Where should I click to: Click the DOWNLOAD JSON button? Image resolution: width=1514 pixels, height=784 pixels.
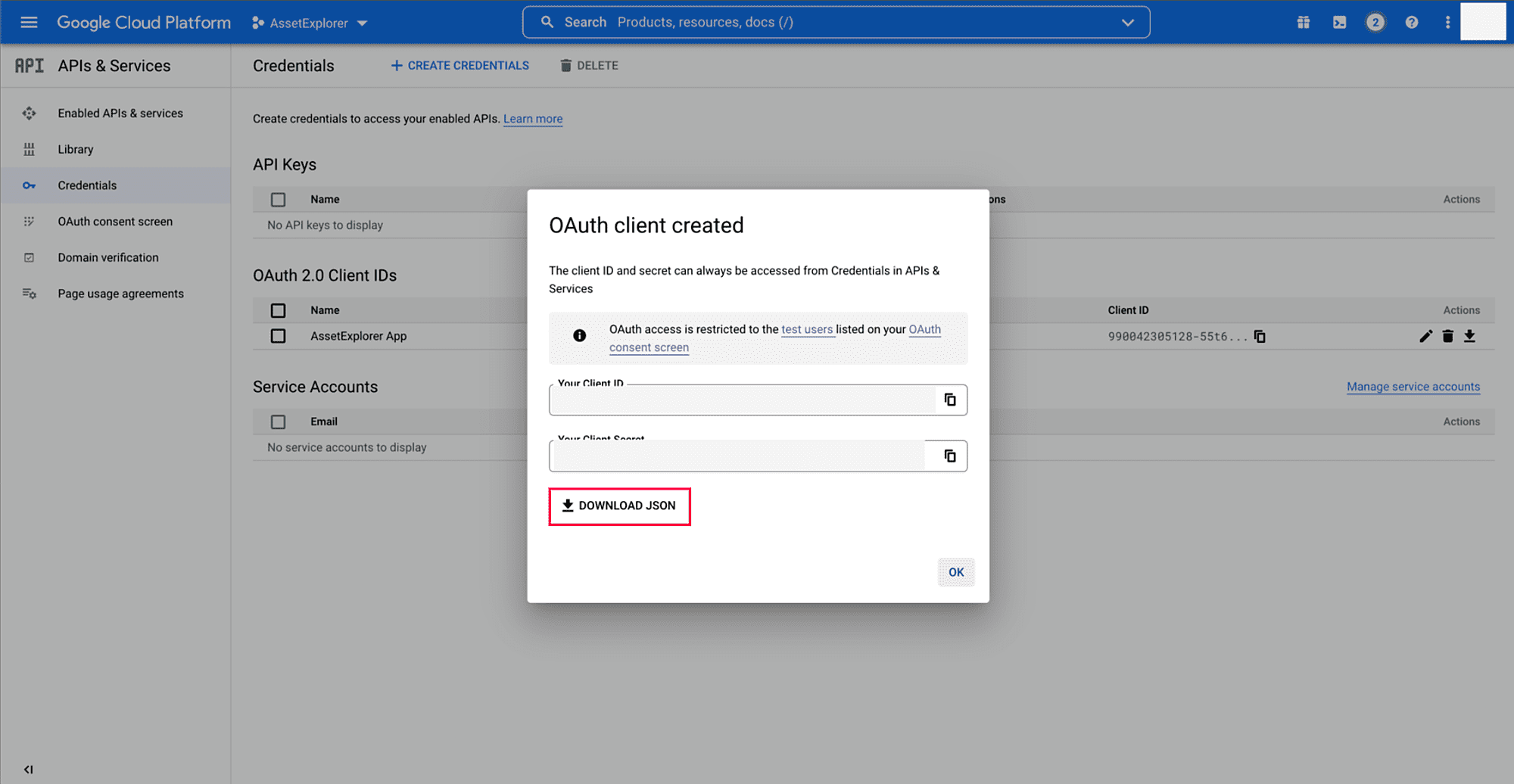pos(619,506)
